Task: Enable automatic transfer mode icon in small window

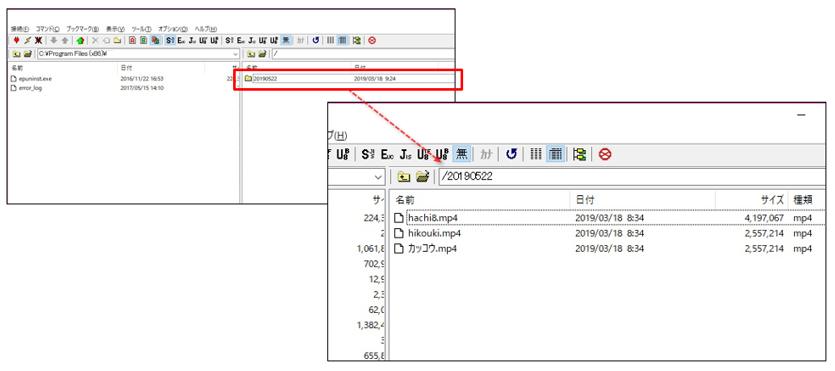Action: 155,40
